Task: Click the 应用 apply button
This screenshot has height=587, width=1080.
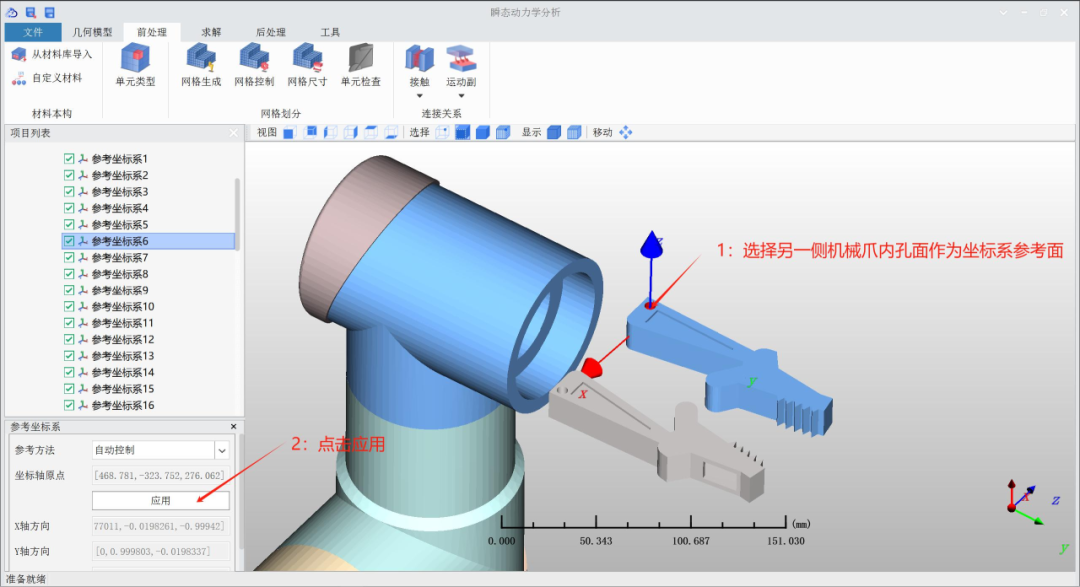Action: tap(160, 501)
